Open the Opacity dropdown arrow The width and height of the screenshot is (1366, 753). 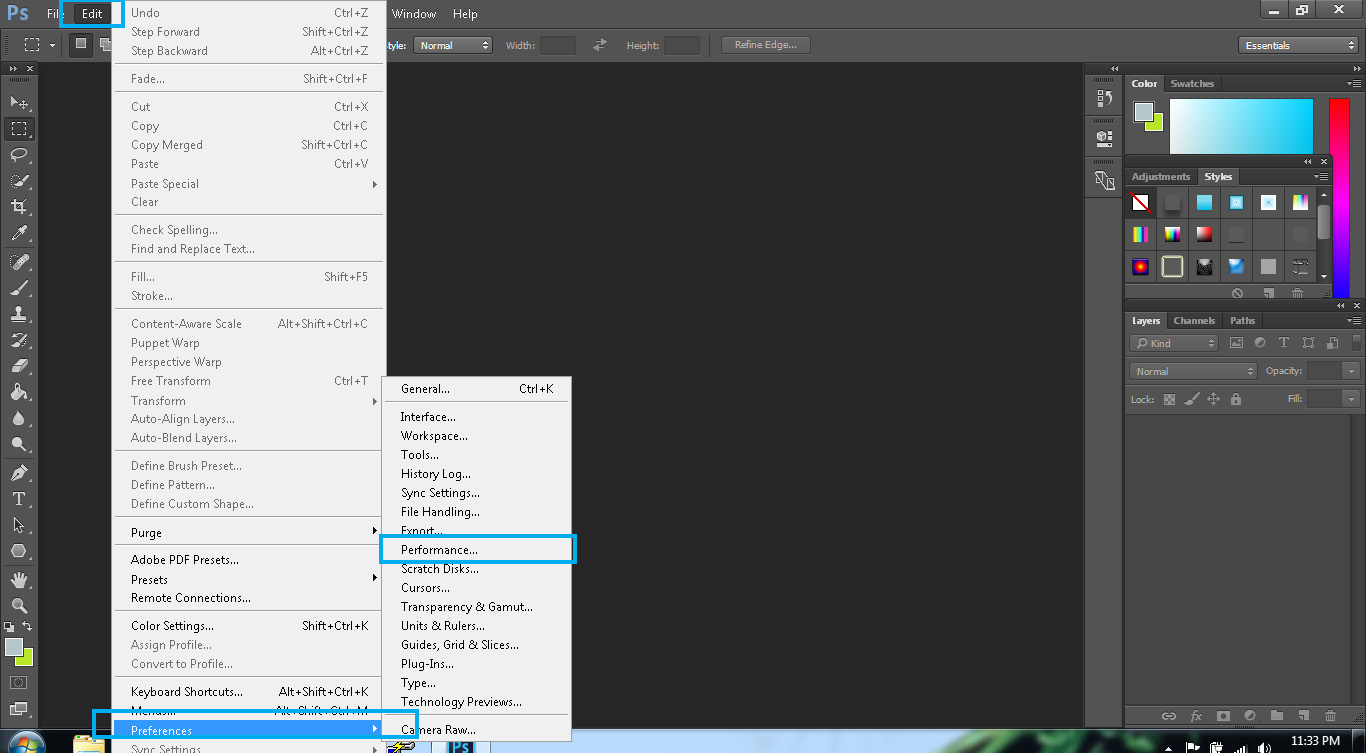click(1352, 371)
